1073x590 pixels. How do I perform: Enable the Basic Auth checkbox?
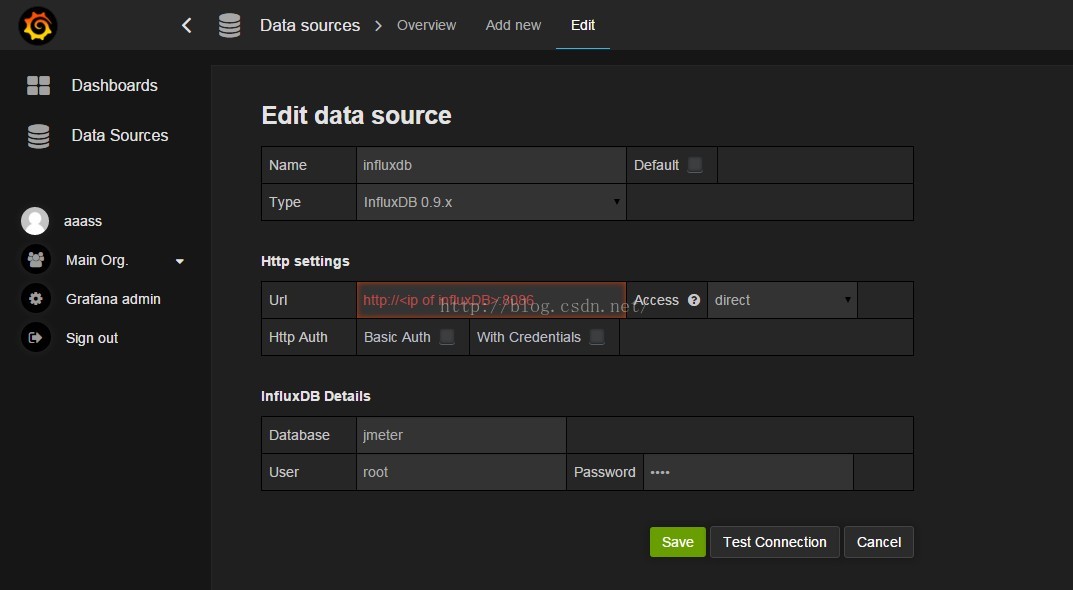tap(447, 337)
